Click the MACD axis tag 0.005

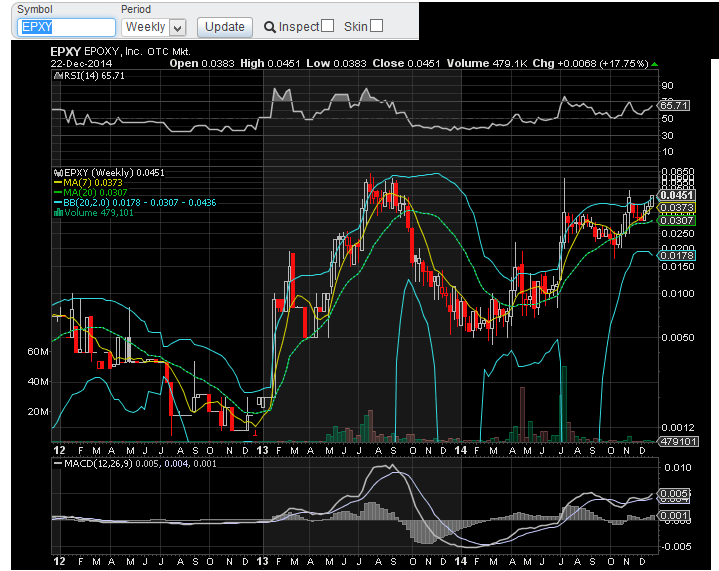tap(674, 494)
